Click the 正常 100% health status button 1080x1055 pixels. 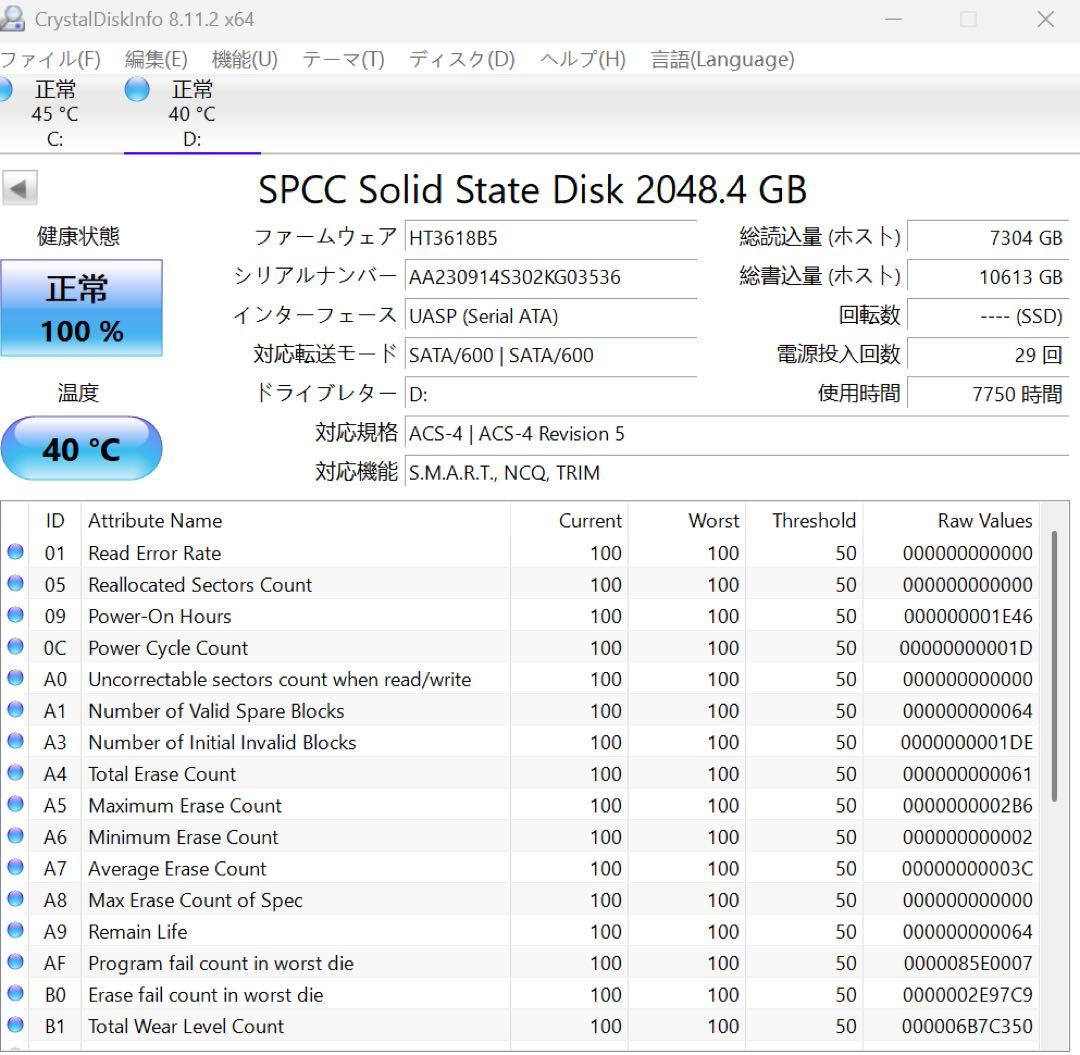[x=81, y=307]
